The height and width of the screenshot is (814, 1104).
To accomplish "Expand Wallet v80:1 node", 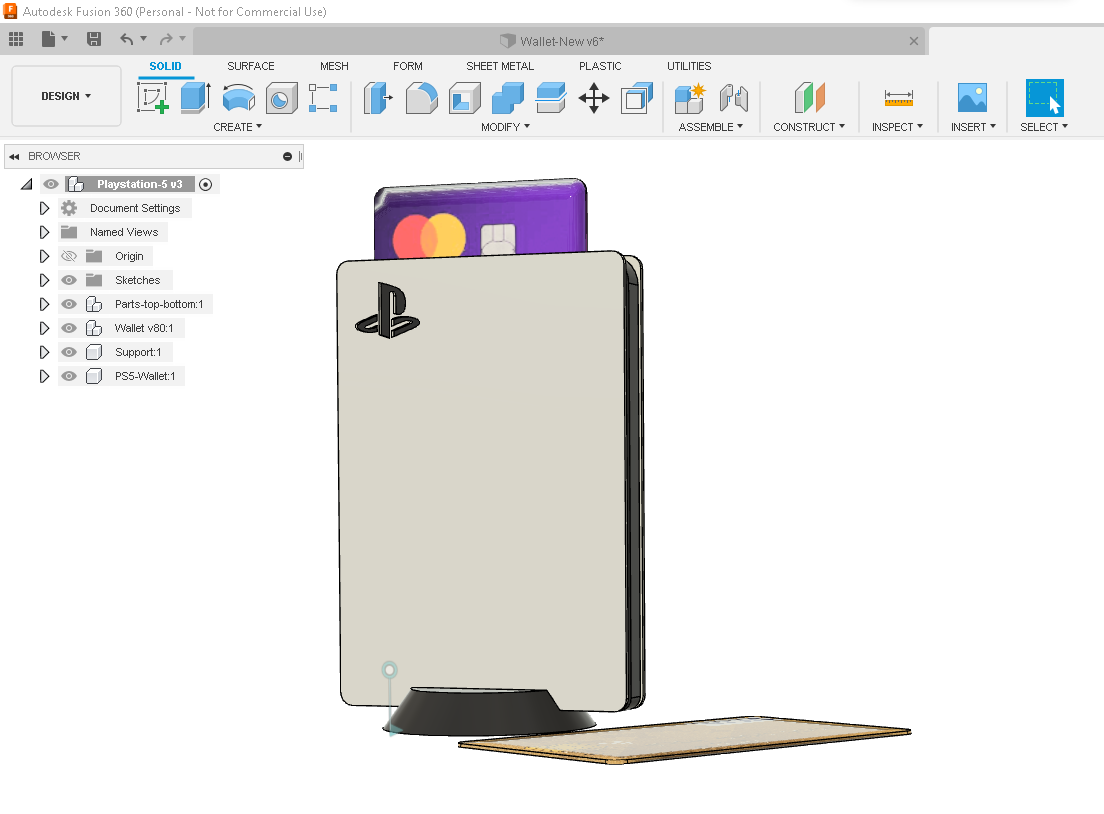I will 44,327.
